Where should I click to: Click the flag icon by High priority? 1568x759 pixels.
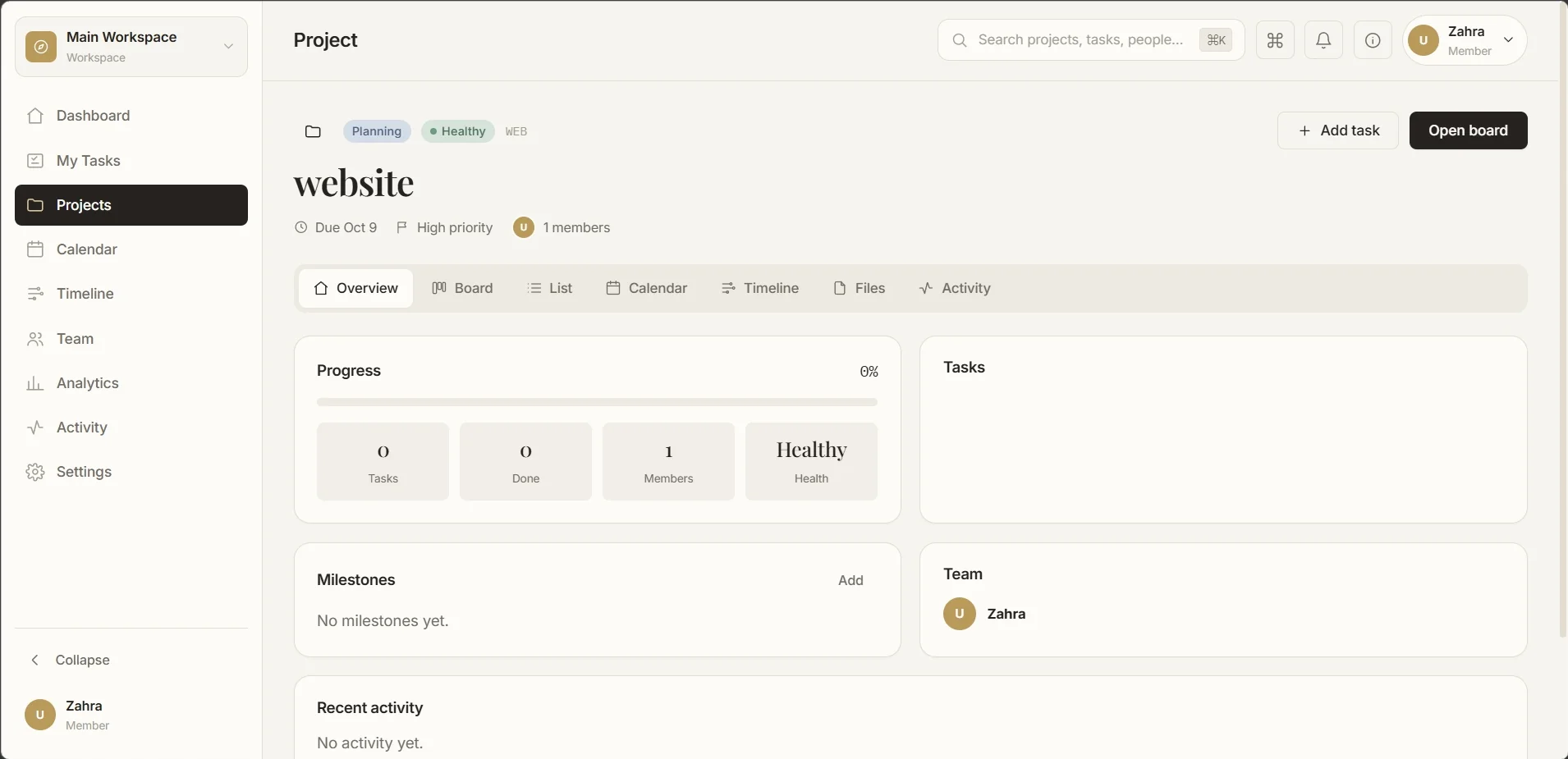(x=402, y=227)
